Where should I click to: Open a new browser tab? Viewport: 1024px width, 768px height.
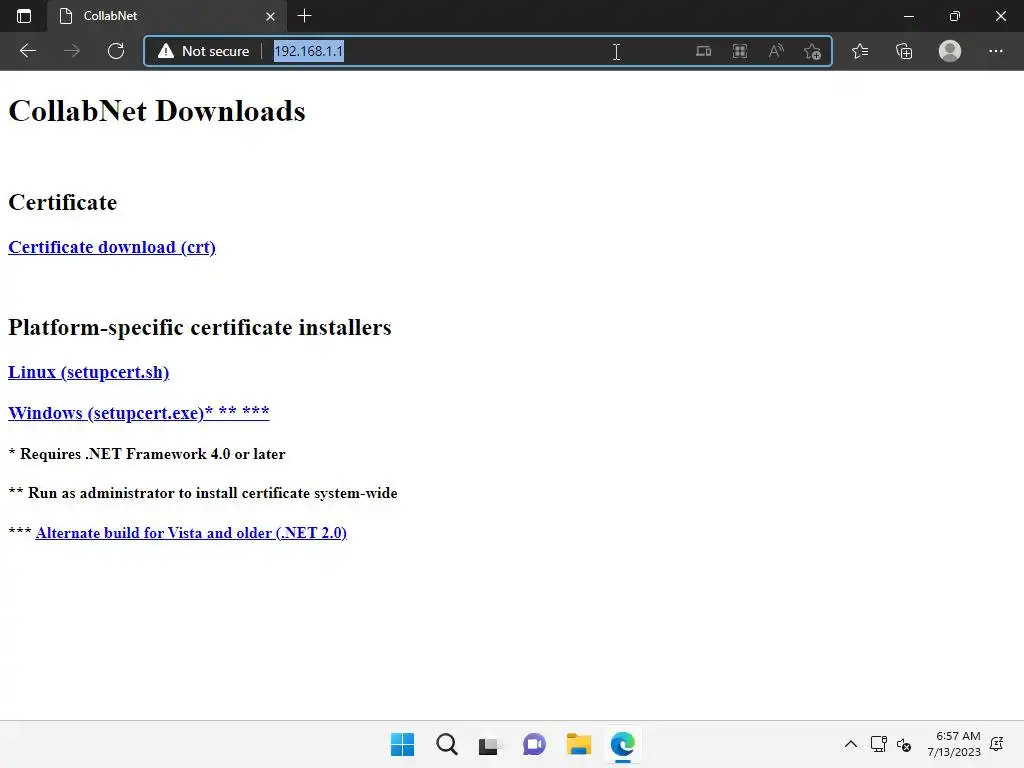(x=304, y=16)
